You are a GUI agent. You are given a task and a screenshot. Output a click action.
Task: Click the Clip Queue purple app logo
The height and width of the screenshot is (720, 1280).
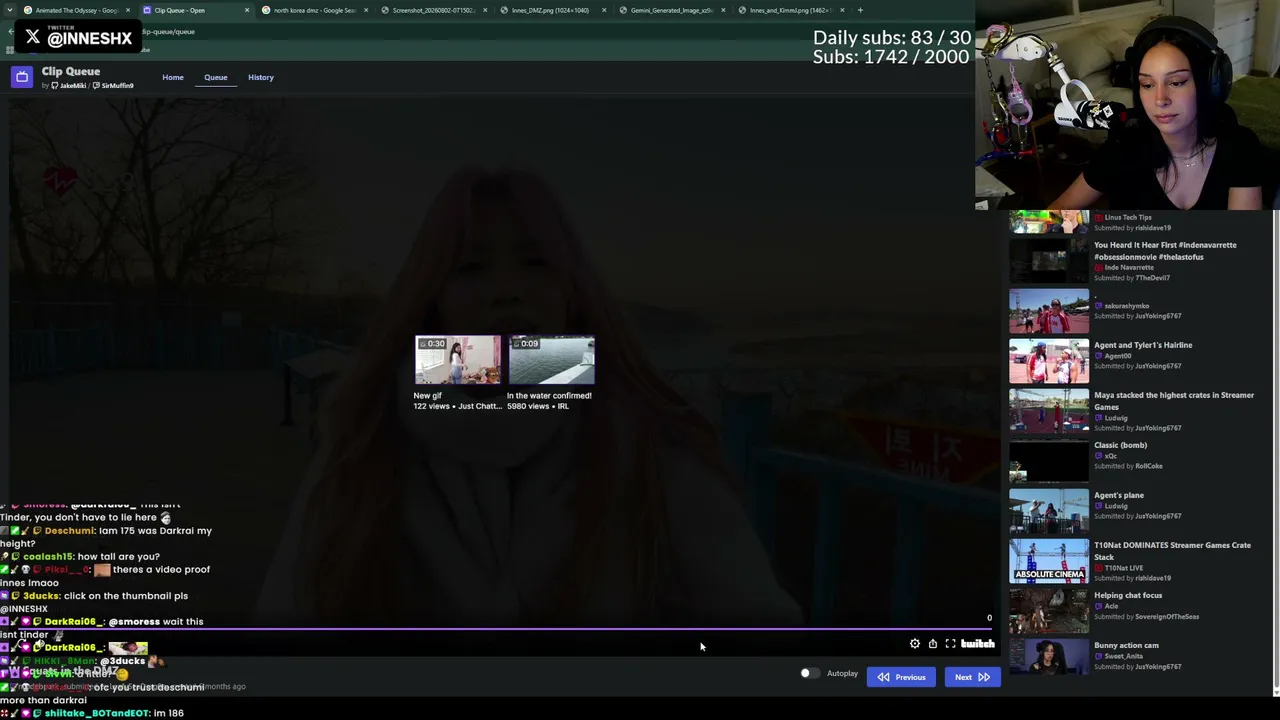[22, 77]
